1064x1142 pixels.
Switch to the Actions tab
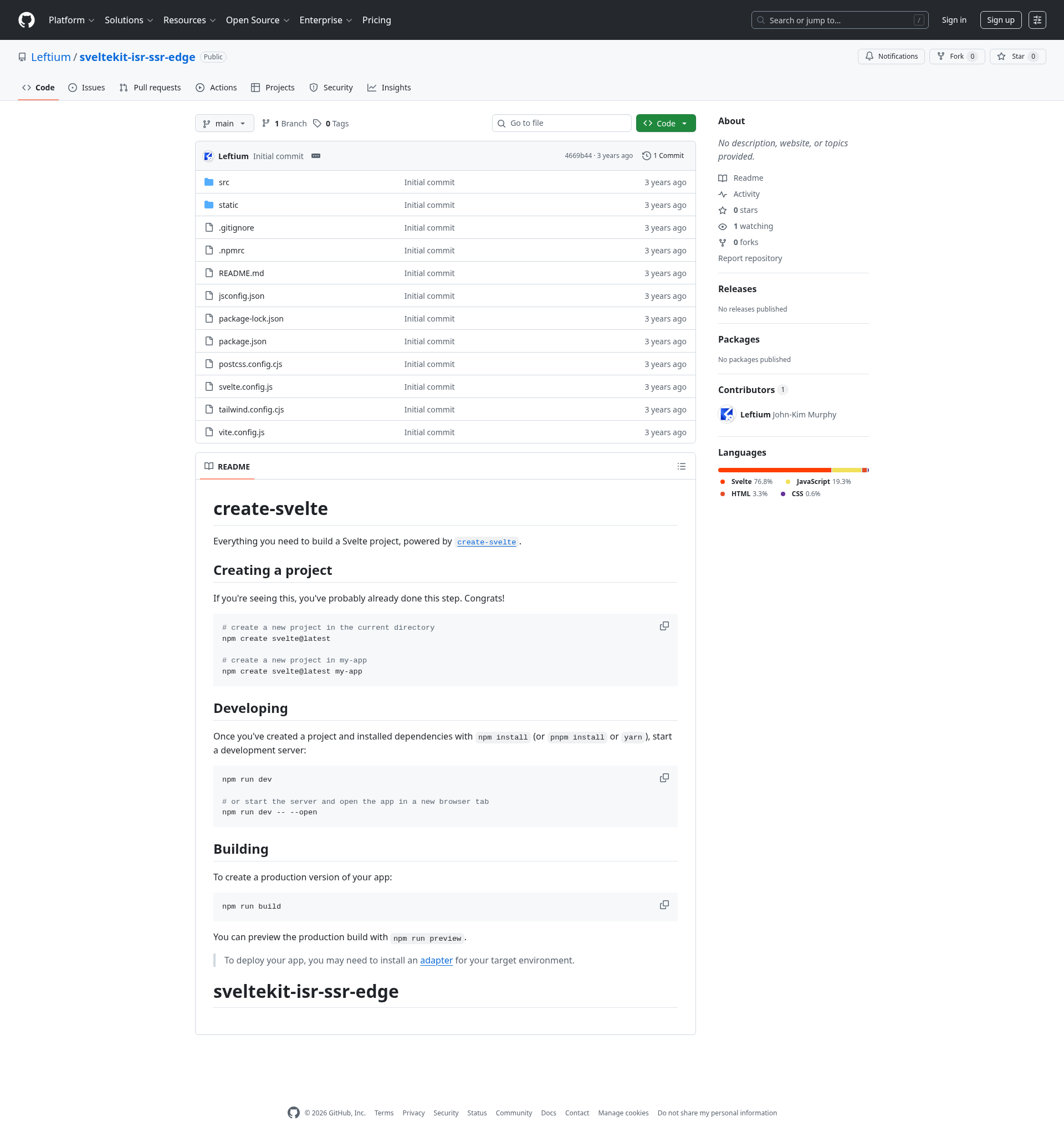pyautogui.click(x=216, y=88)
